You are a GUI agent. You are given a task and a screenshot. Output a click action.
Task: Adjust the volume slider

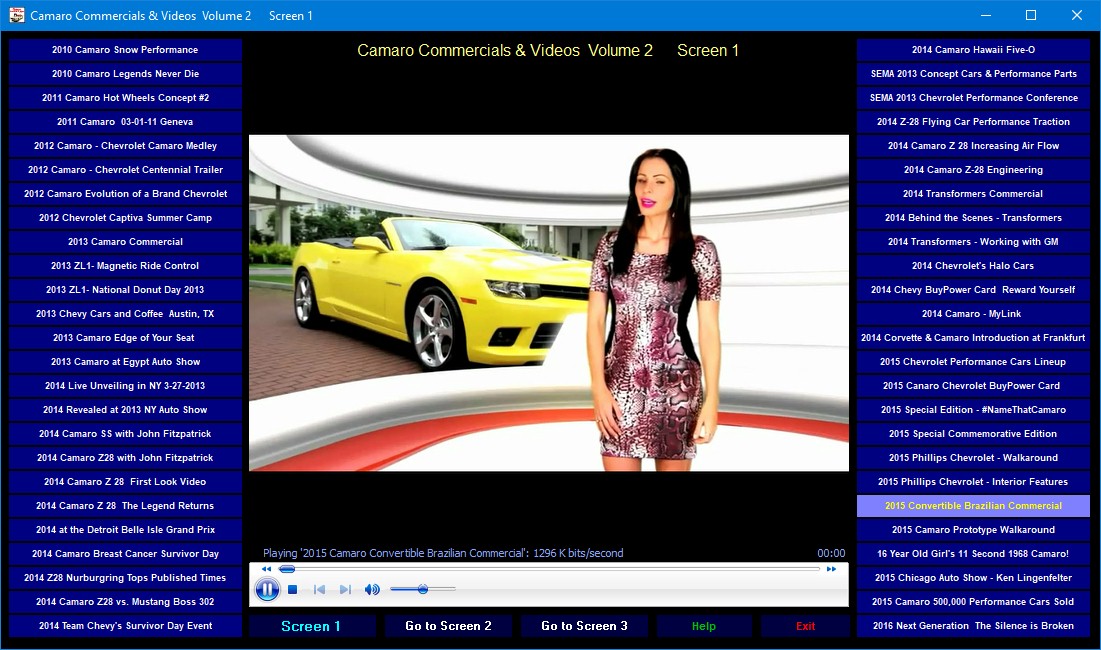coord(423,589)
